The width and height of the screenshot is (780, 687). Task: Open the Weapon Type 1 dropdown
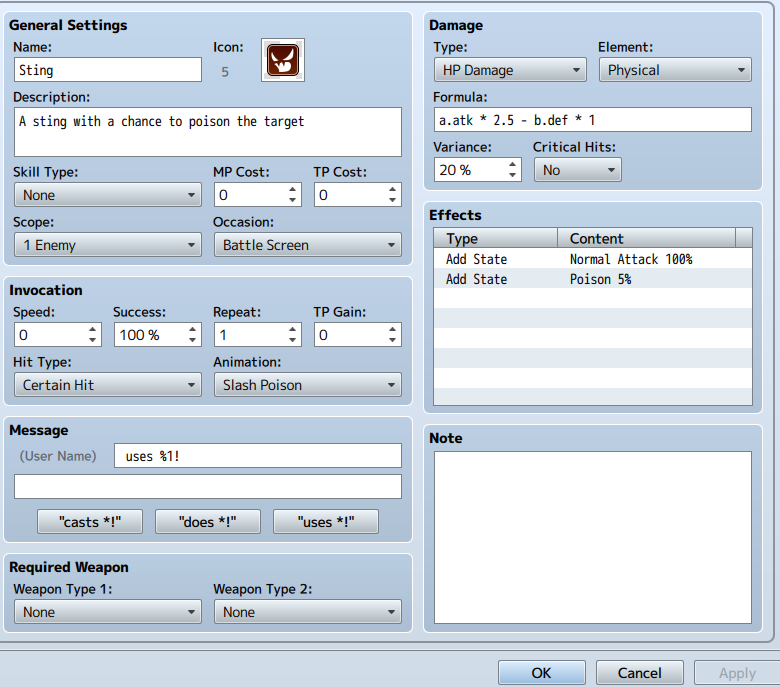pos(107,612)
